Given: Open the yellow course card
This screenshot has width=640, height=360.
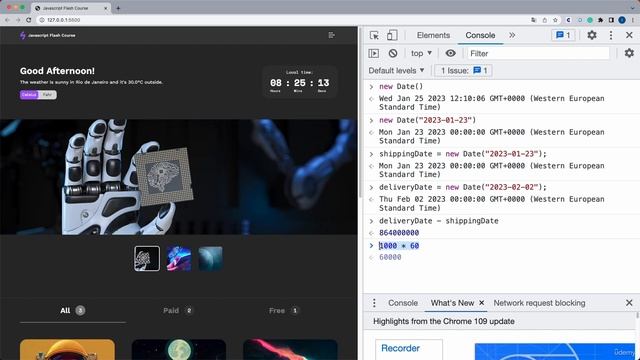Looking at the screenshot, I should [x=67, y=349].
